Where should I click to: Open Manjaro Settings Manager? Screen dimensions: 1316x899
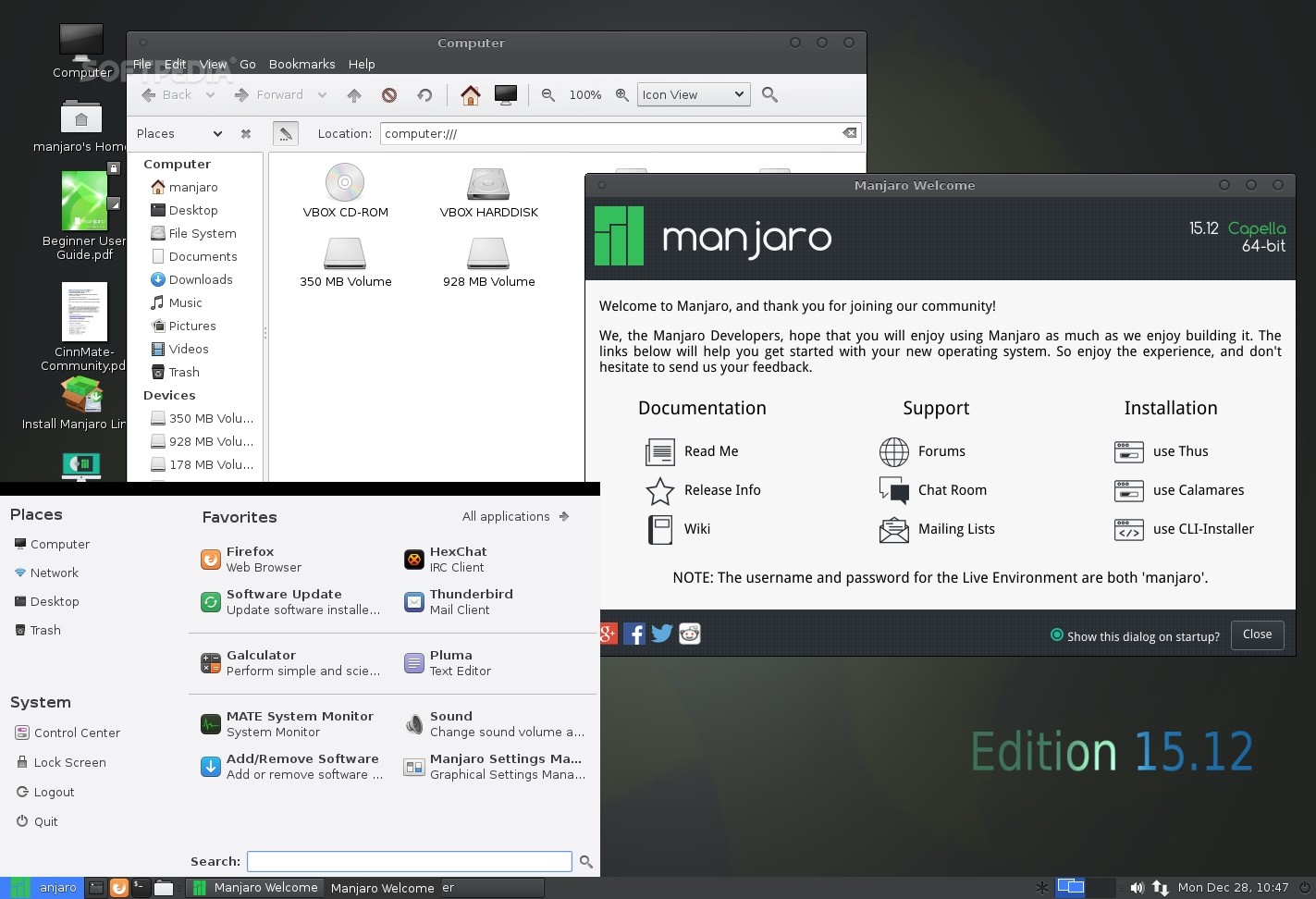coord(495,767)
